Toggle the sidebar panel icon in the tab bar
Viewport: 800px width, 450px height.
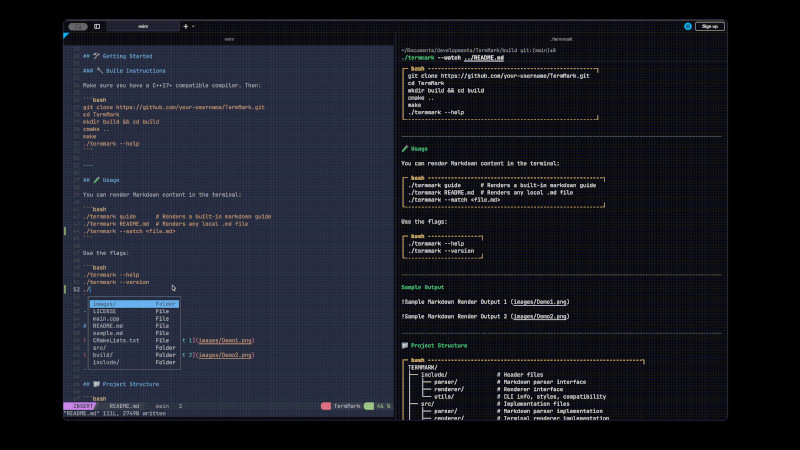tap(97, 27)
